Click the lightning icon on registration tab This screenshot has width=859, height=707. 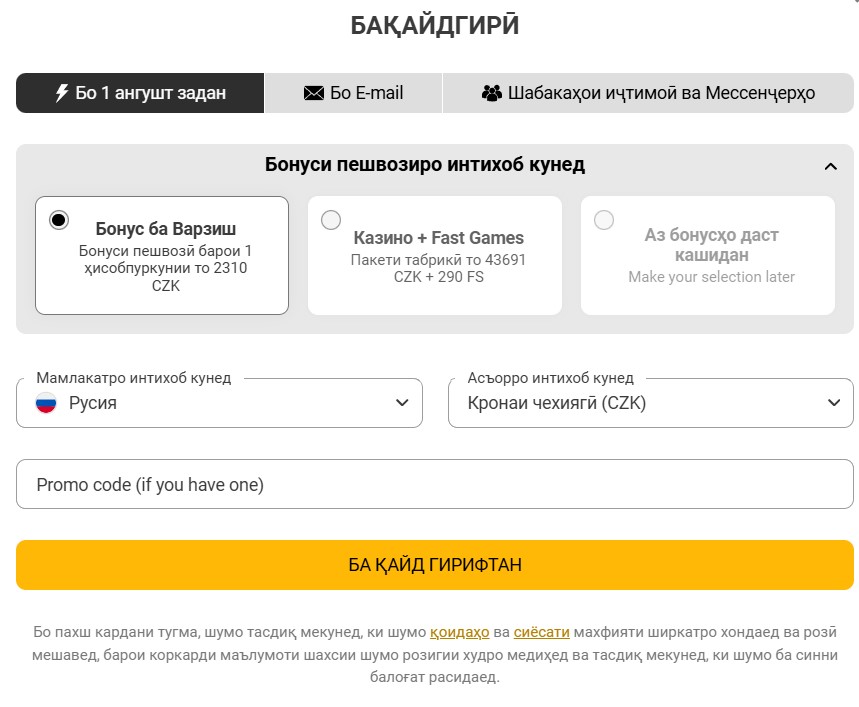[61, 92]
